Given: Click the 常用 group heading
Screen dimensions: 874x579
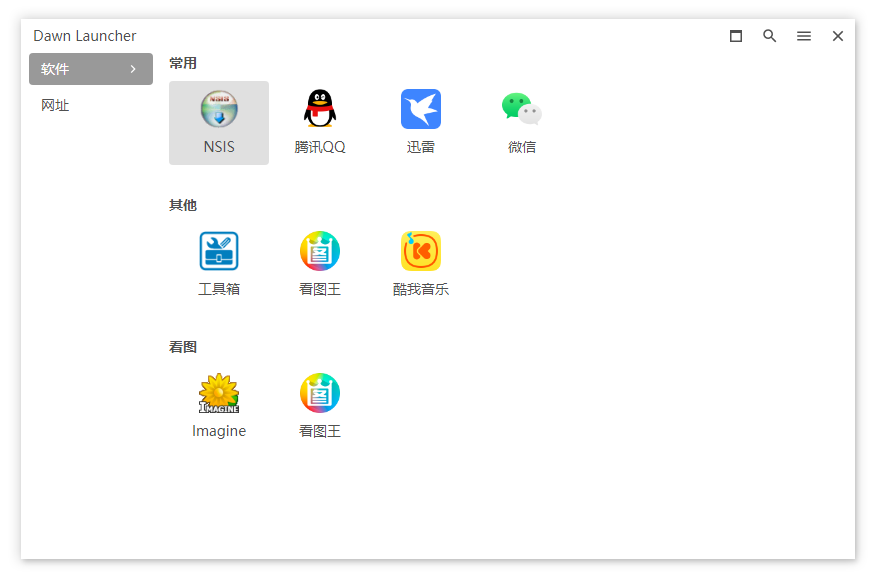Looking at the screenshot, I should pos(183,63).
